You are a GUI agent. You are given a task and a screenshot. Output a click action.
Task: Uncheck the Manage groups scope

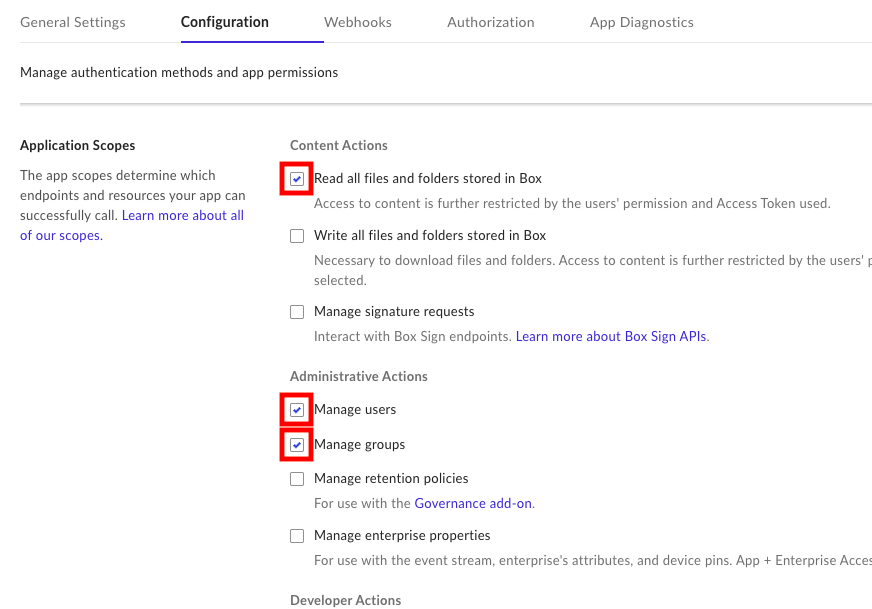point(297,444)
